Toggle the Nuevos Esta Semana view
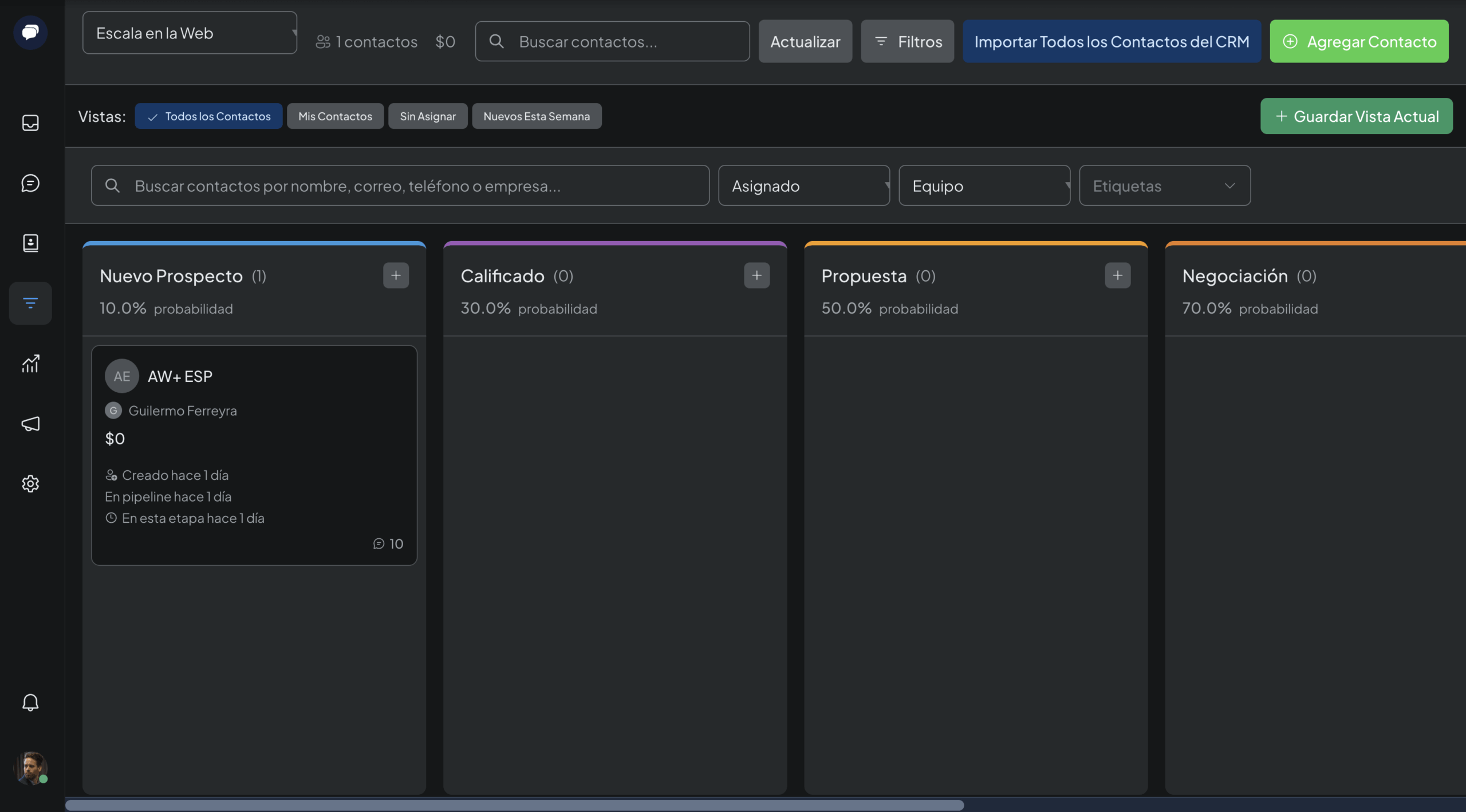The width and height of the screenshot is (1466, 812). pos(537,116)
